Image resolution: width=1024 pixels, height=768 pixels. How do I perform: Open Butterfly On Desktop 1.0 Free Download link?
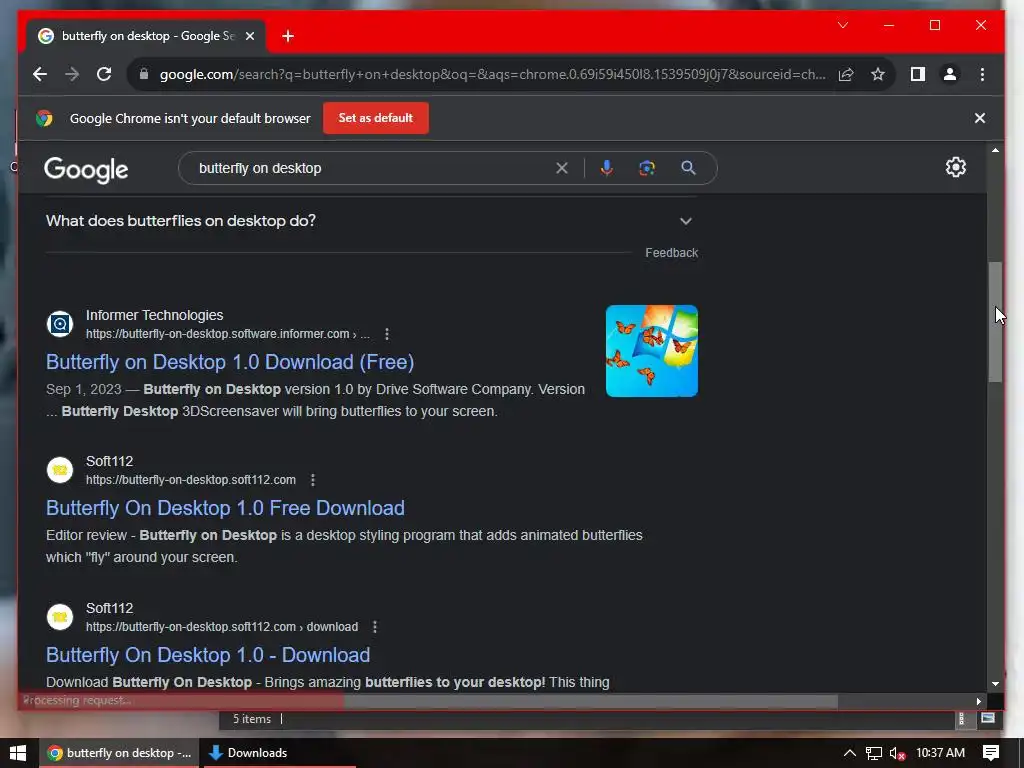(225, 508)
